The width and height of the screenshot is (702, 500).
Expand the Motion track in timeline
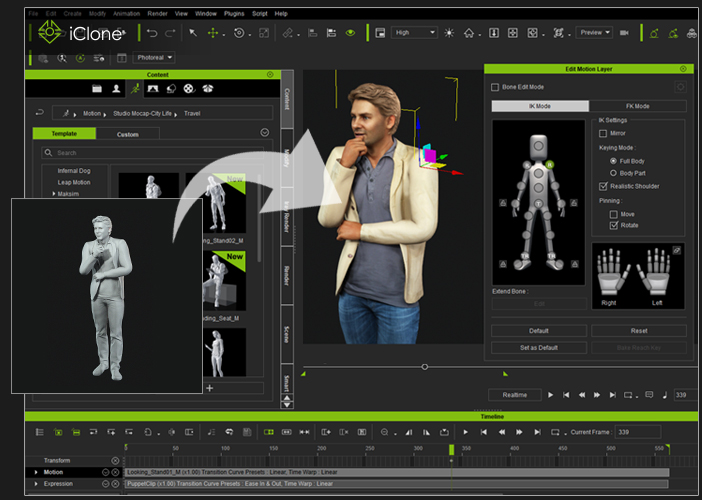(36, 472)
